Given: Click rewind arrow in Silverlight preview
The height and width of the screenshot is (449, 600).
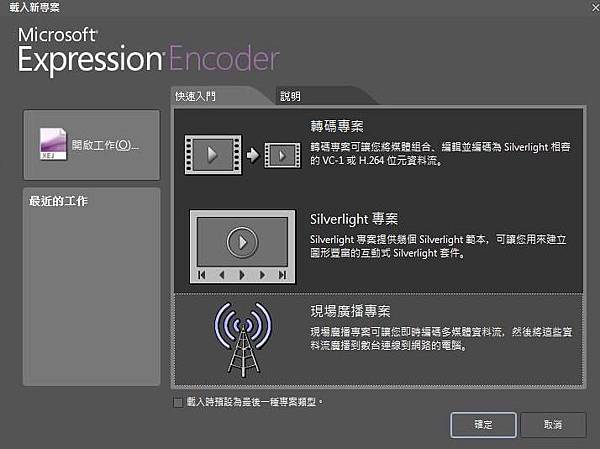Looking at the screenshot, I should point(222,275).
